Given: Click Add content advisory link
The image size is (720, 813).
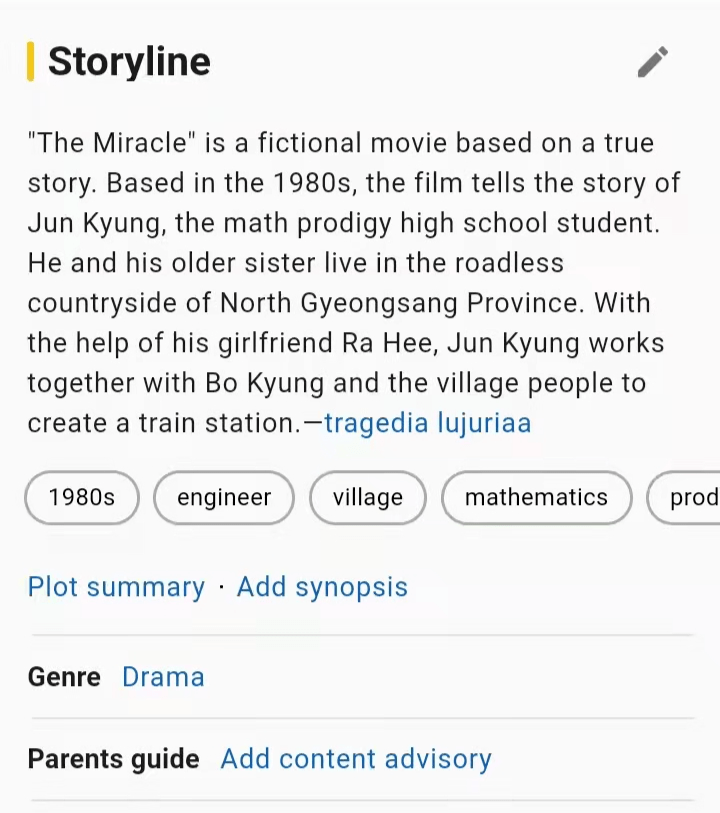Looking at the screenshot, I should point(356,759).
